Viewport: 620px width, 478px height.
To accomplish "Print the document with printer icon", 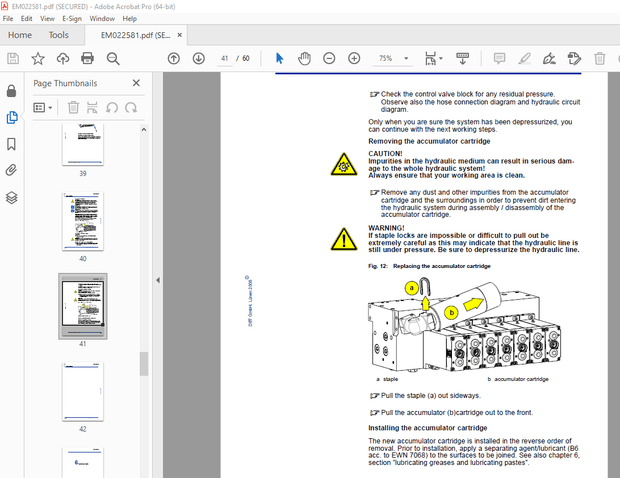I will [87, 59].
